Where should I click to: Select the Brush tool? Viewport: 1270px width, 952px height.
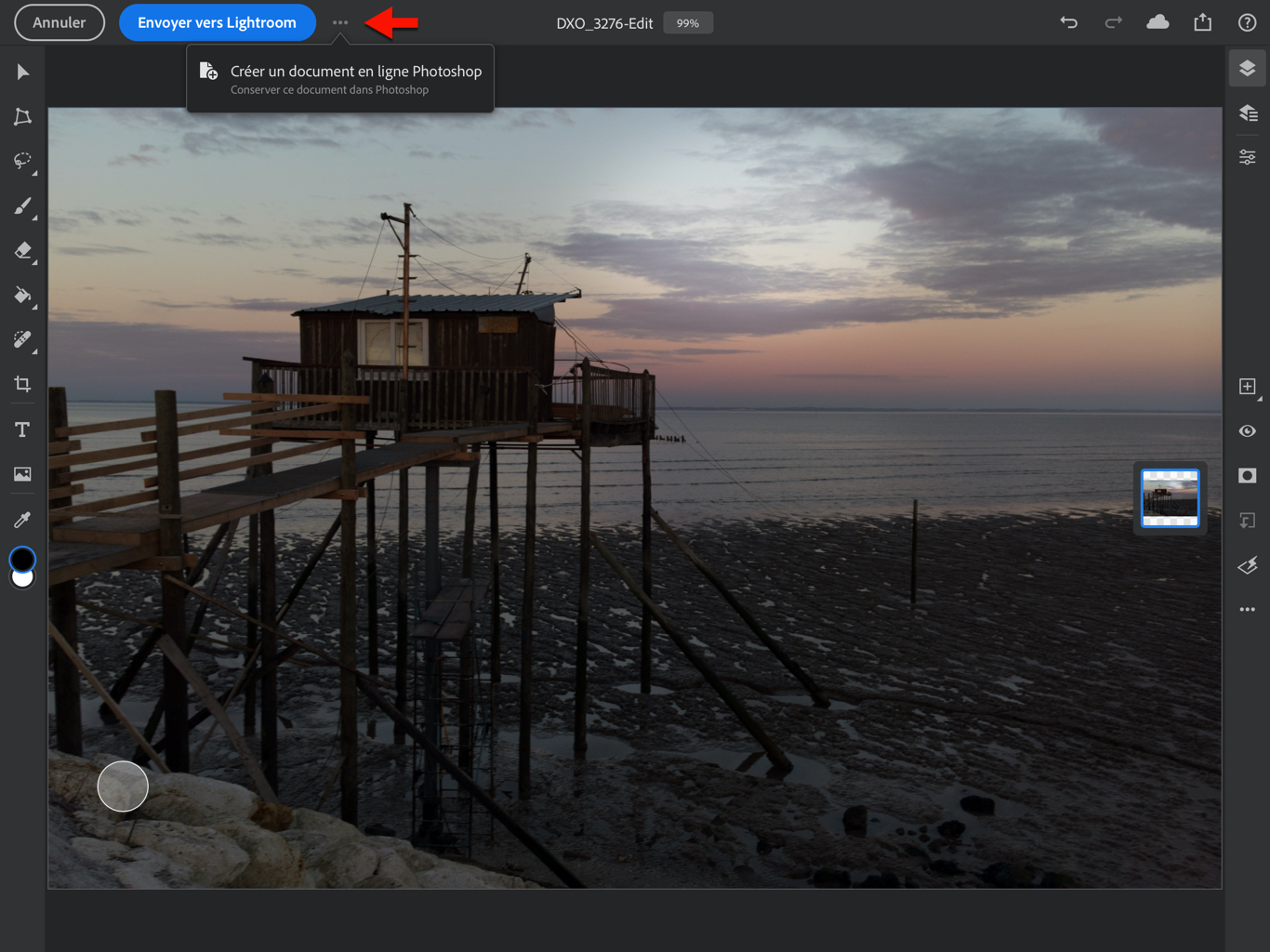(x=22, y=206)
